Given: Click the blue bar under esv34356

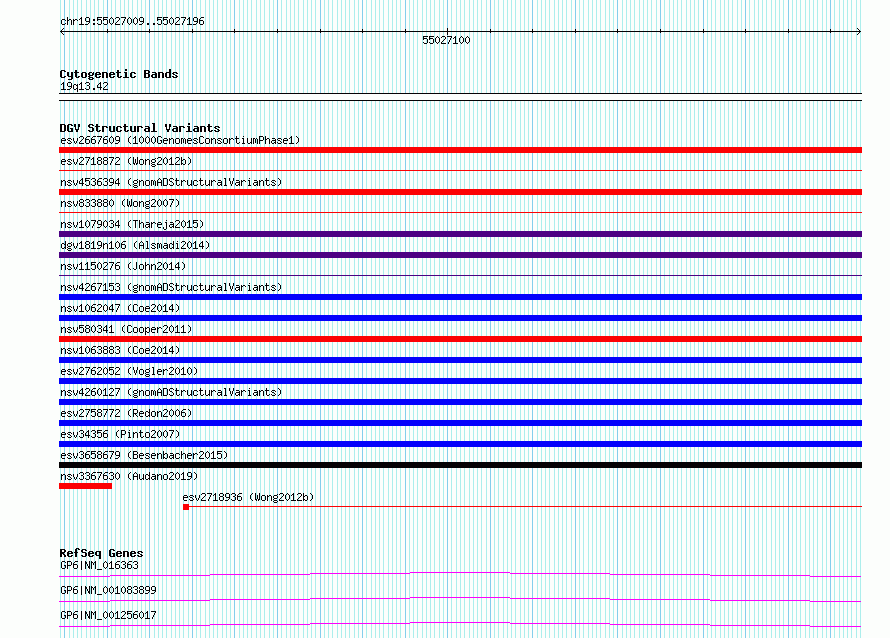Looking at the screenshot, I should coord(460,444).
